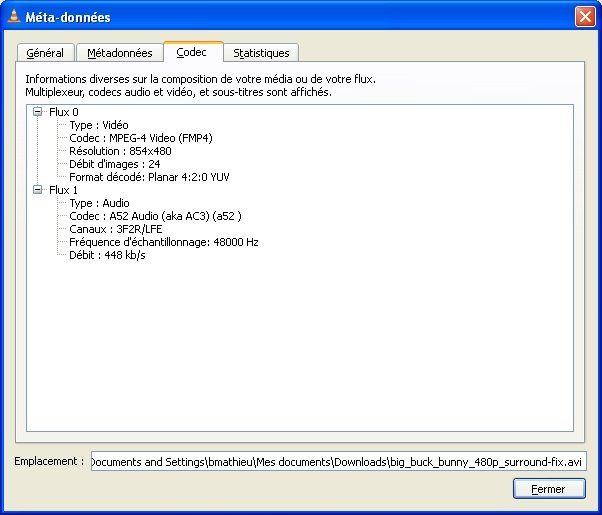Collapse the Flux 0 tree node

coord(38,112)
